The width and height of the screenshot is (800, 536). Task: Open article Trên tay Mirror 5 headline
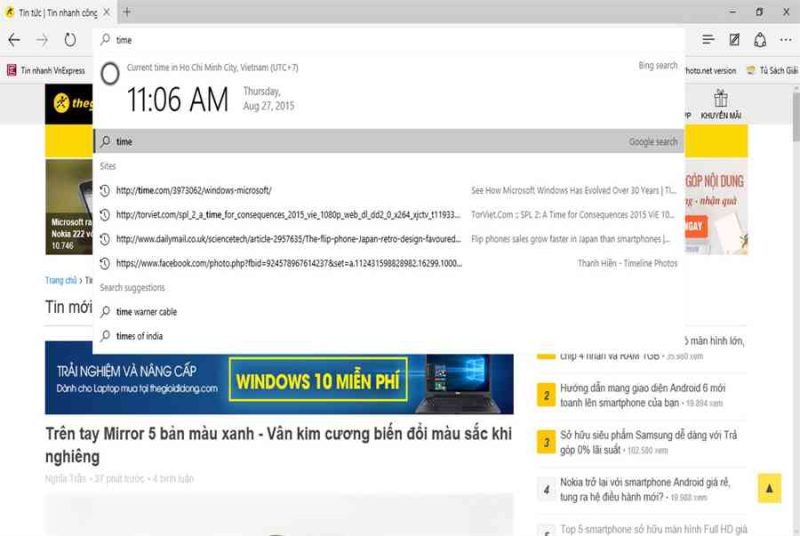(x=279, y=445)
